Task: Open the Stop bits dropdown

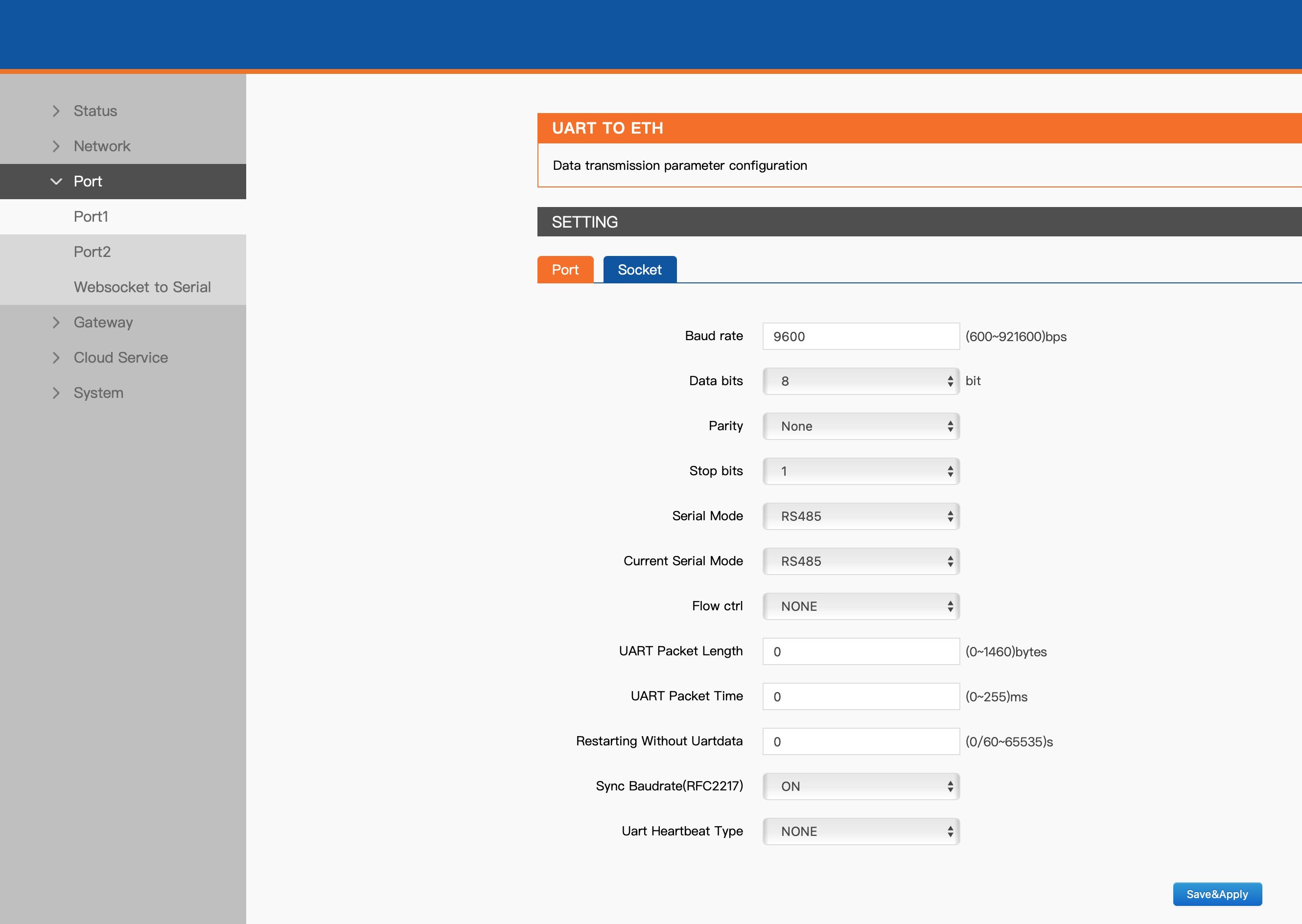Action: pos(861,471)
